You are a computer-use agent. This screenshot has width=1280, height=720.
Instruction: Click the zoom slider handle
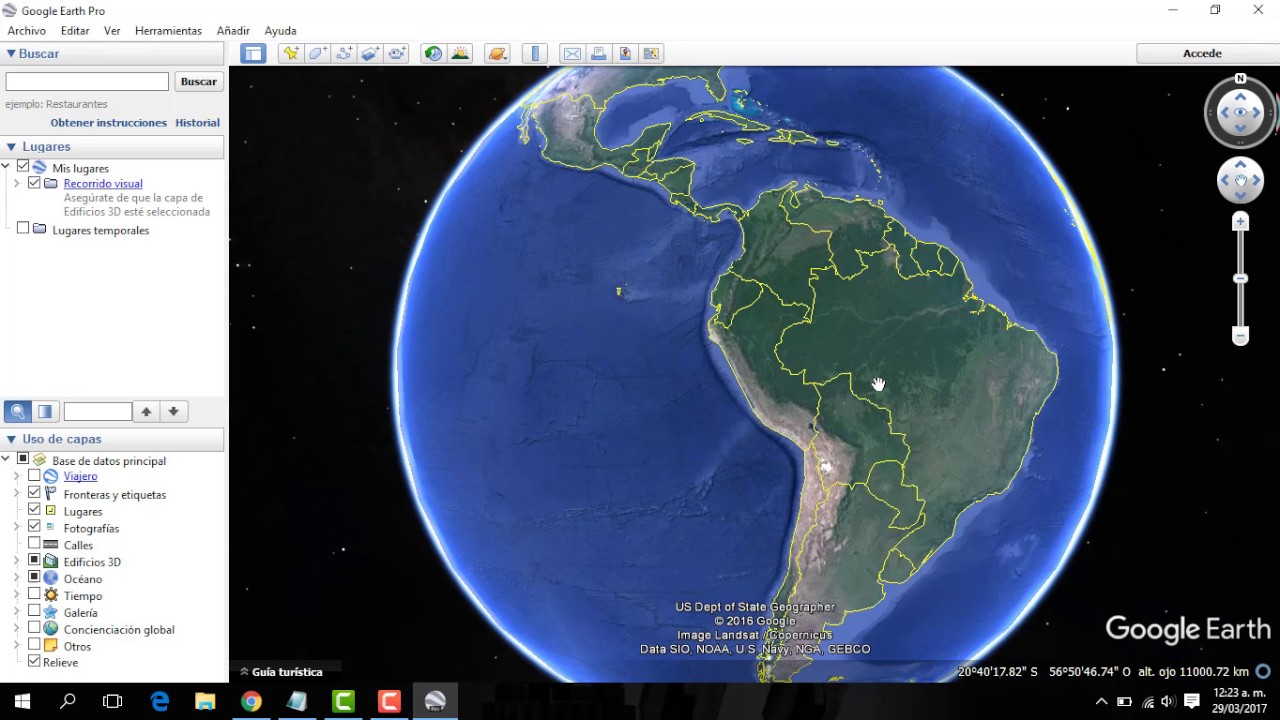(1240, 279)
